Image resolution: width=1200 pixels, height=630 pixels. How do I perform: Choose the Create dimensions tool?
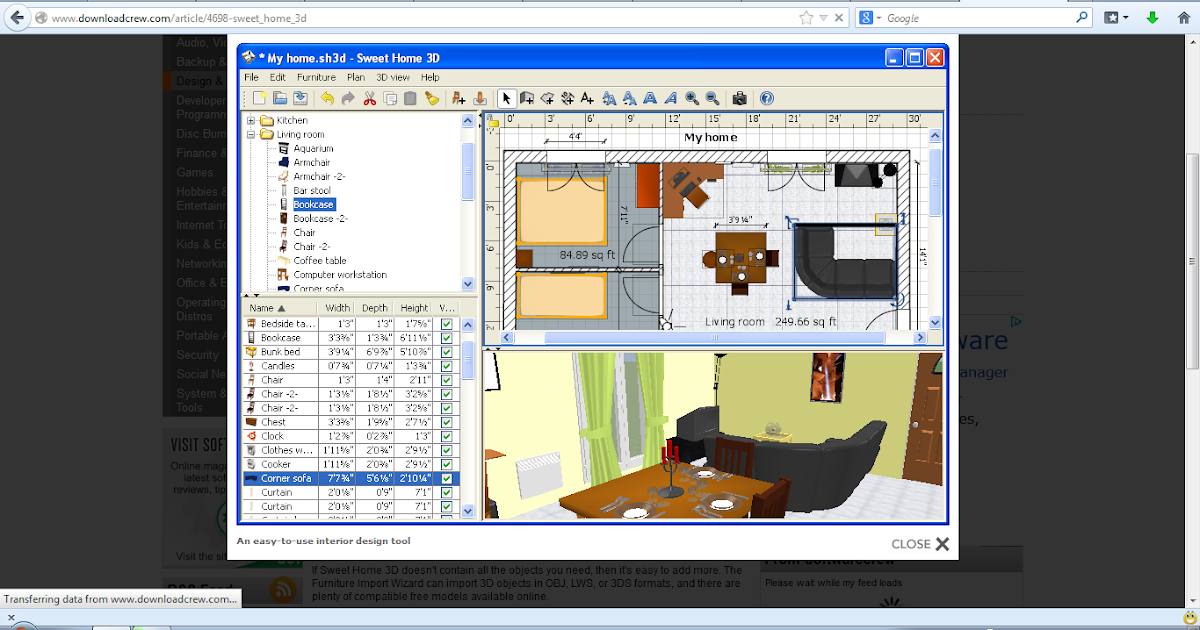pos(567,98)
